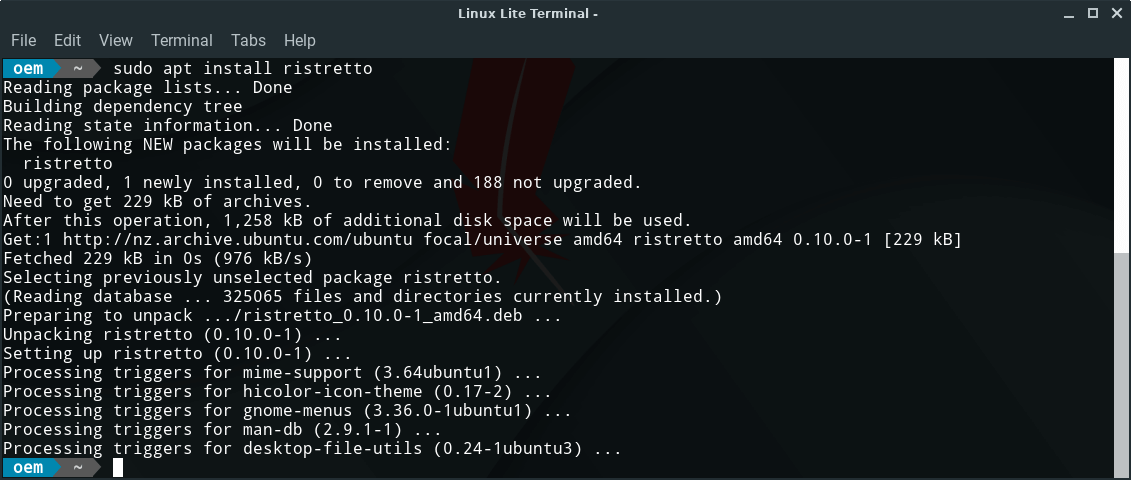
Task: Open the File menu
Action: pos(23,41)
